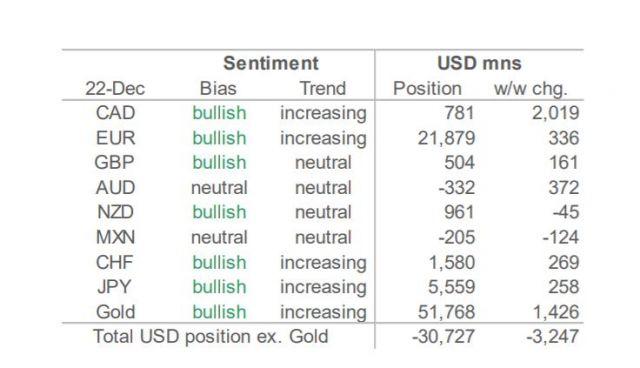Screen dimensions: 640x368
Task: Select CHF position value 1,580
Action: [x=452, y=263]
